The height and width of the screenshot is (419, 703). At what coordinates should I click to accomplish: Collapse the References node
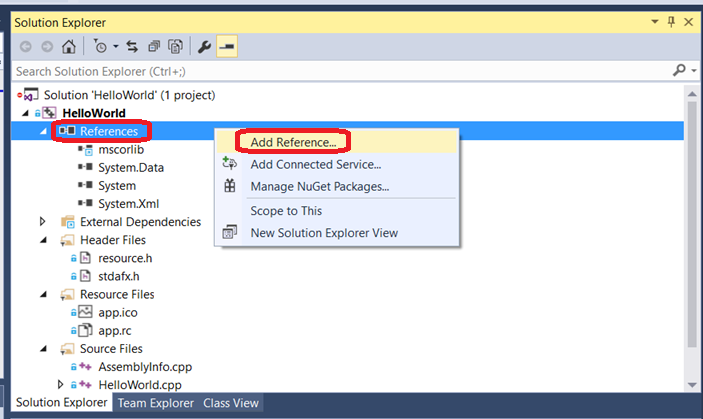pos(43,131)
